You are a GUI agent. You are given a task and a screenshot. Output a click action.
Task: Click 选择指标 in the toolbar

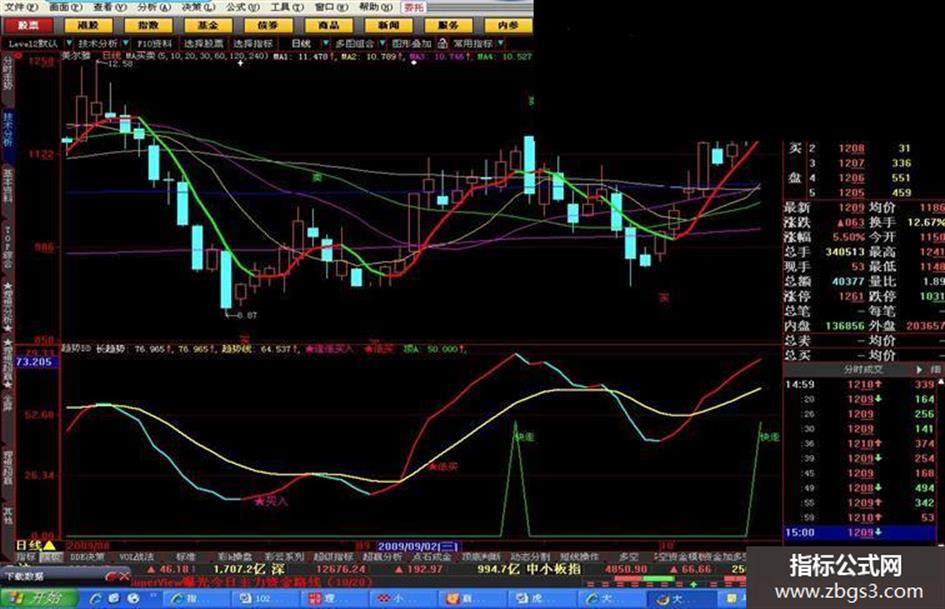[253, 43]
